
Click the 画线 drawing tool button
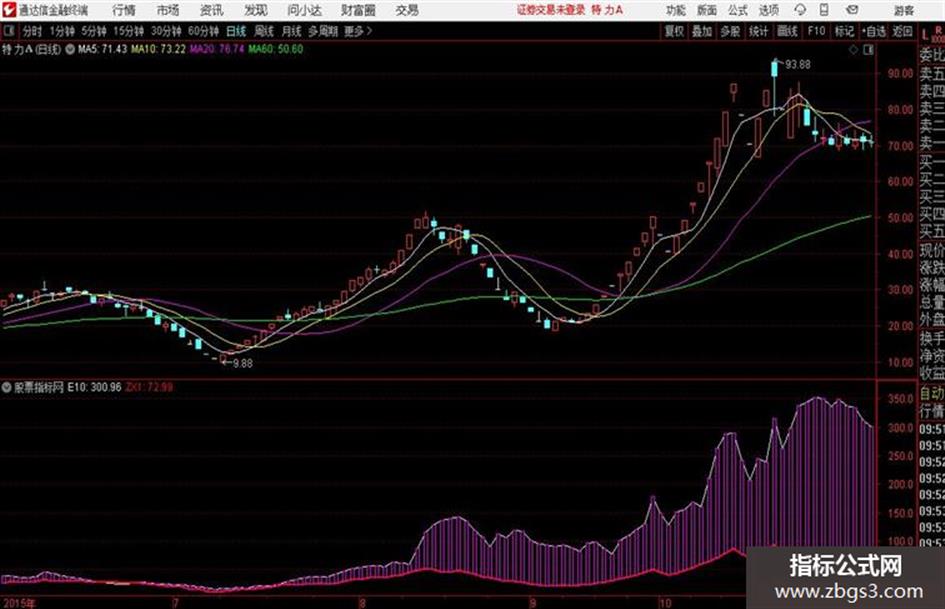coord(787,31)
